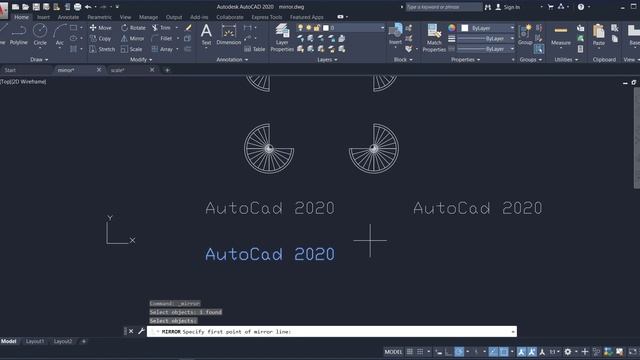Activate the Scale tool
Viewport: 640px width, 360px height.
tap(131, 49)
